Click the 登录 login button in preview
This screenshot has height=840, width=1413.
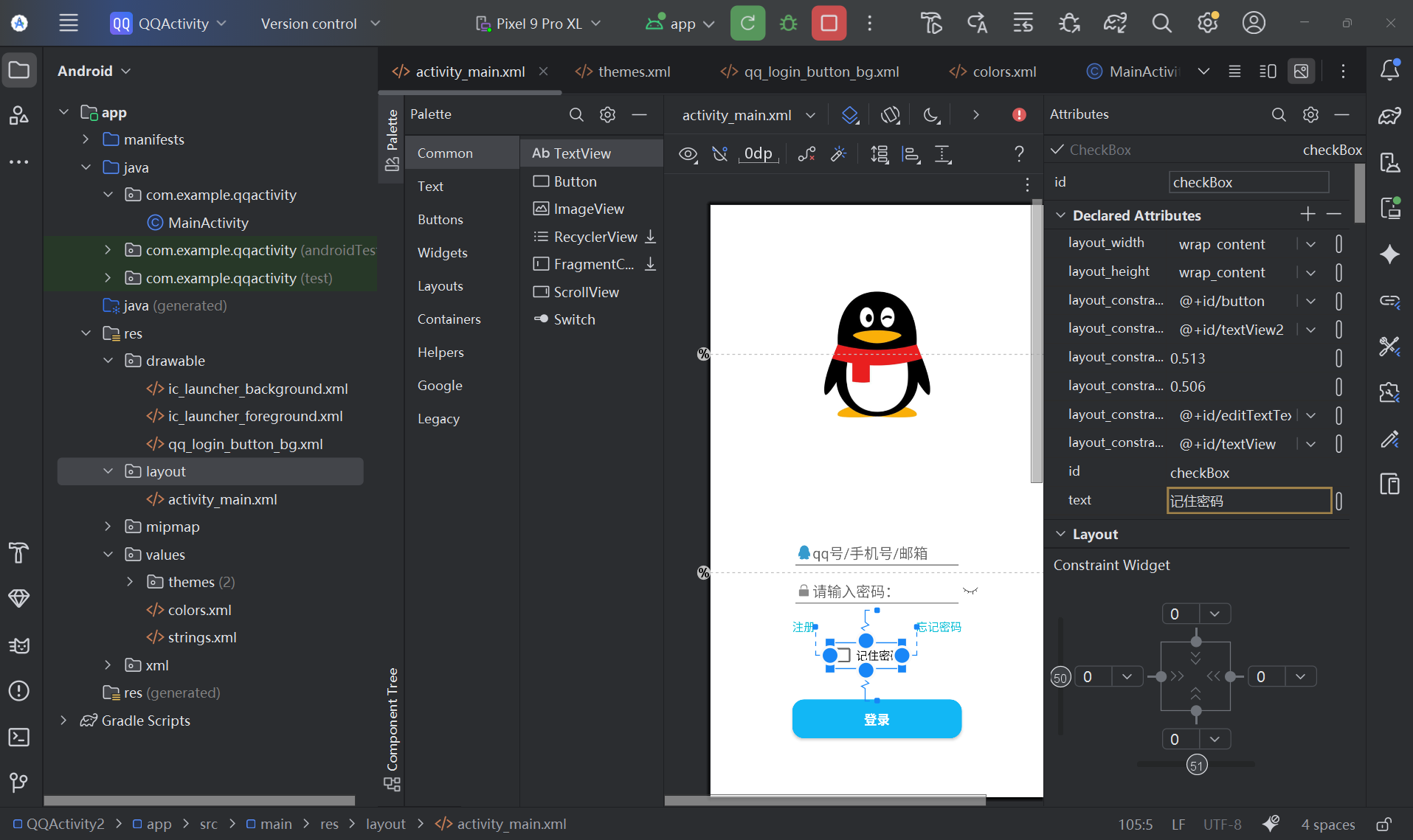pyautogui.click(x=877, y=719)
